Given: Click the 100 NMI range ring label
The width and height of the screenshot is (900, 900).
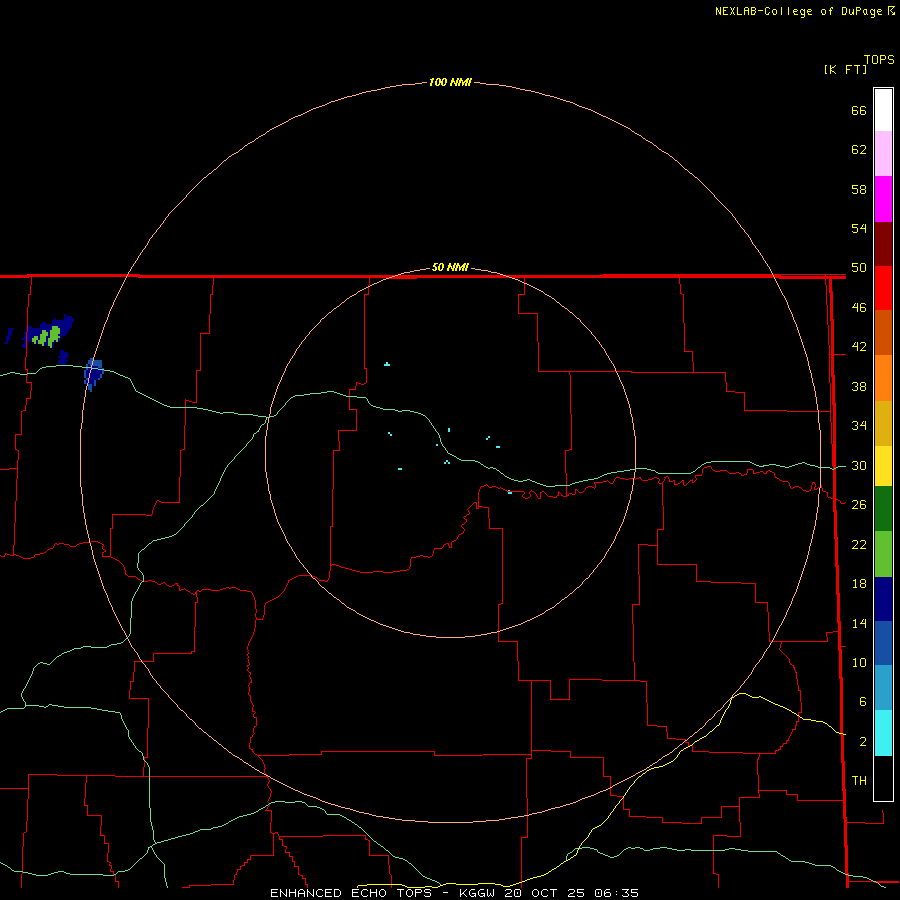Looking at the screenshot, I should click(x=450, y=82).
